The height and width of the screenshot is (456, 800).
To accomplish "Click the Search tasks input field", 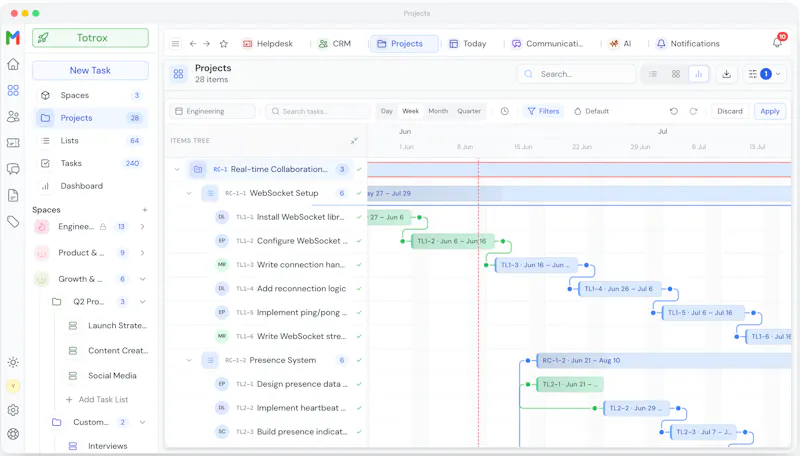I will pyautogui.click(x=317, y=111).
